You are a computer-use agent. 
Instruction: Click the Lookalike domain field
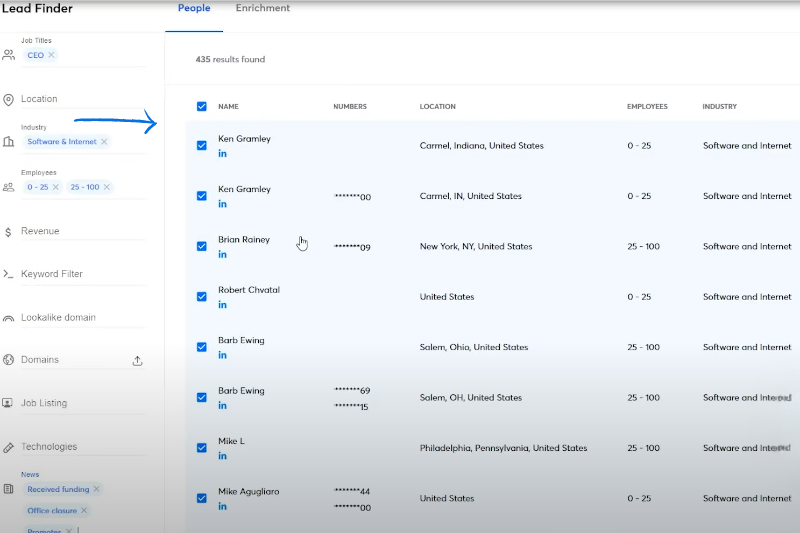click(58, 318)
